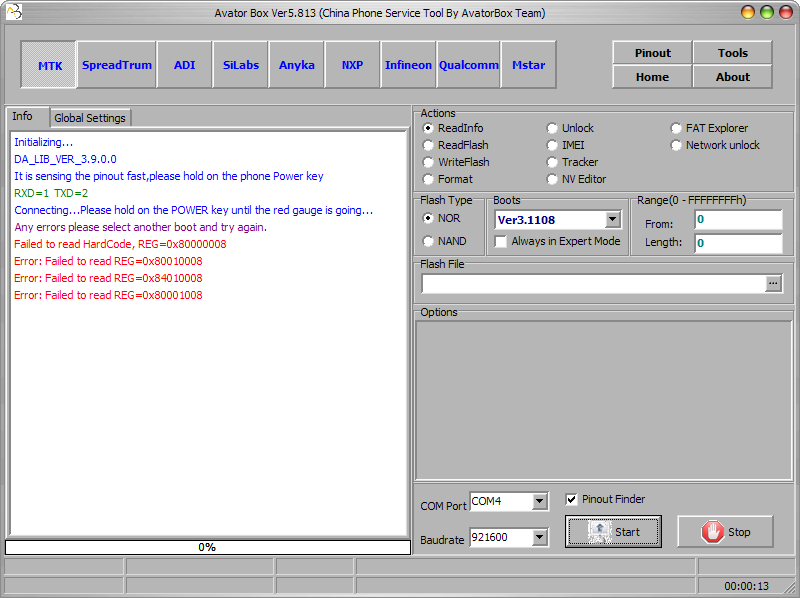Click the 'Any errors please select another boot' line
Image resolution: width=800 pixels, height=598 pixels.
click(140, 227)
